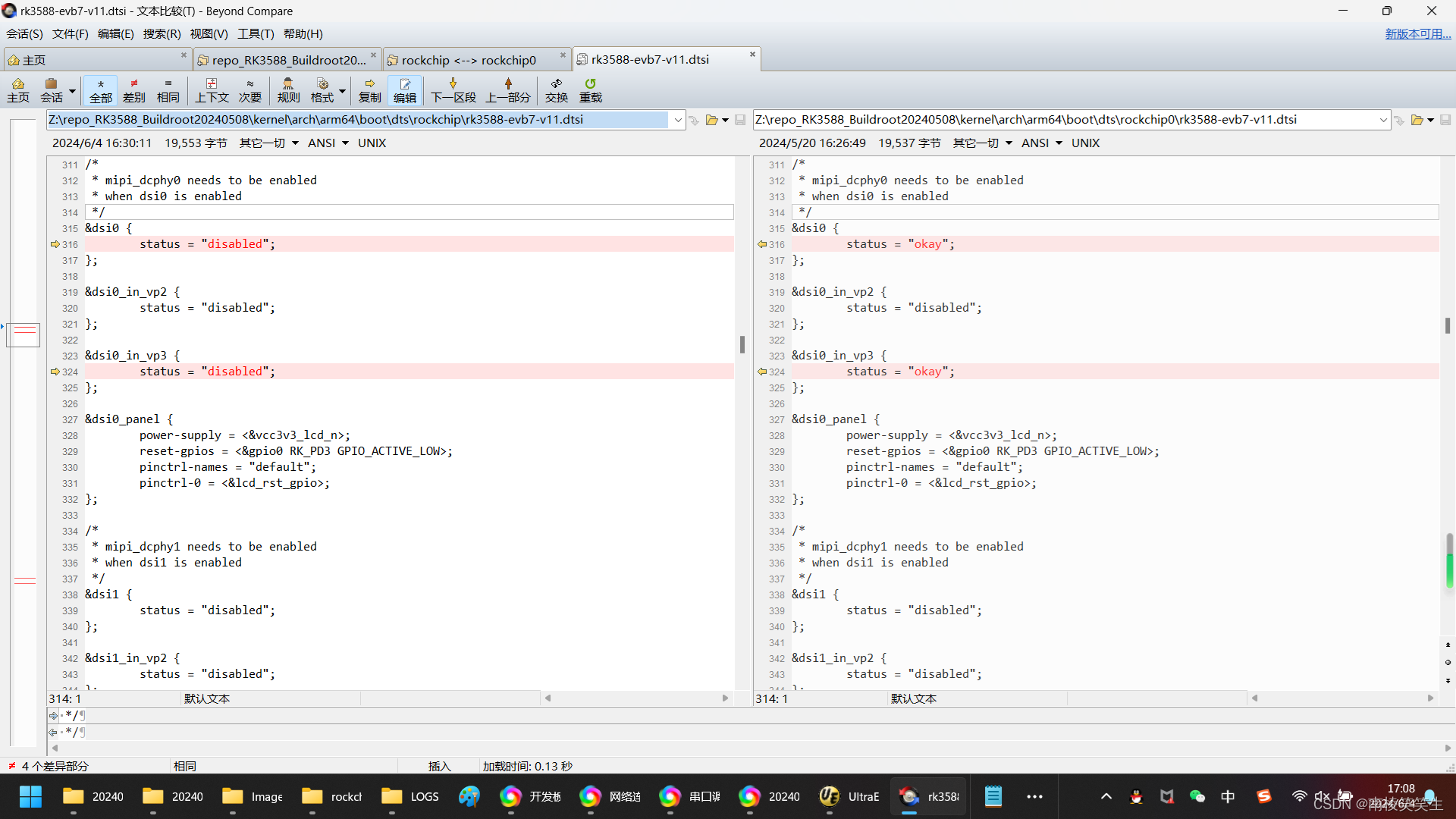Expand the left file path dropdown
Image resolution: width=1456 pixels, height=819 pixels.
coord(677,120)
